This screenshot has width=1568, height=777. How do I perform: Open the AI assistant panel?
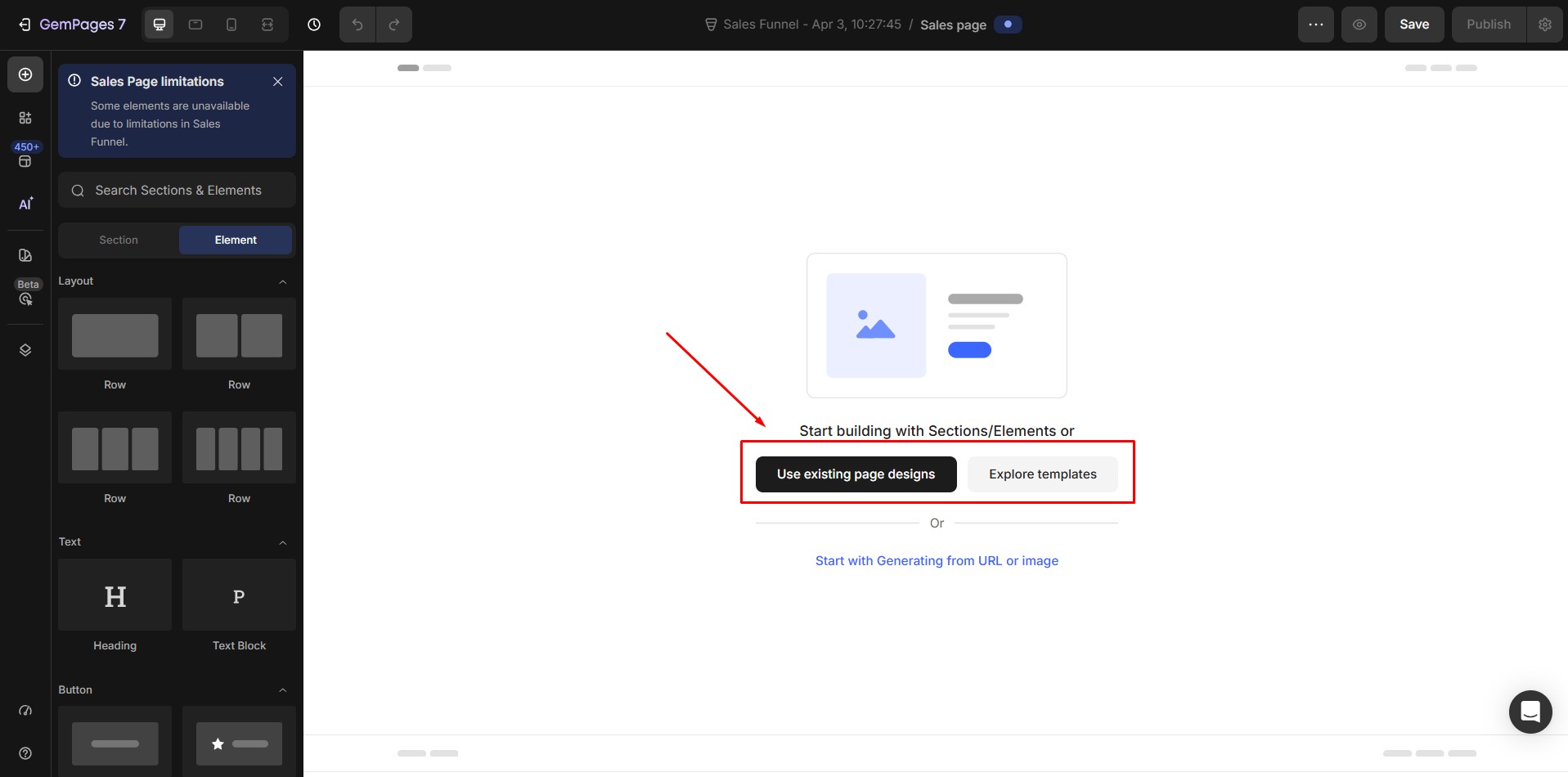pyautogui.click(x=25, y=203)
